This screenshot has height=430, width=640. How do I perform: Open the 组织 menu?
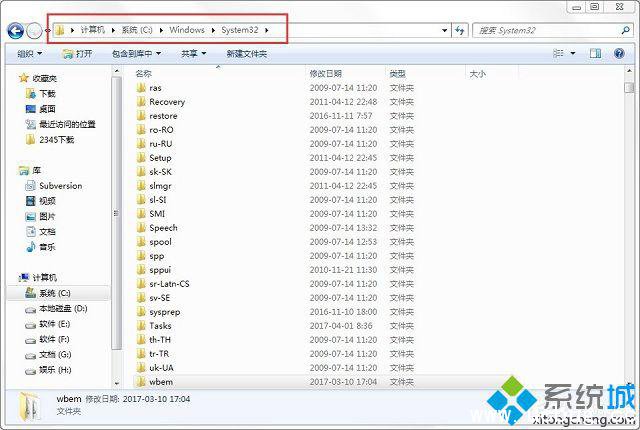point(29,53)
